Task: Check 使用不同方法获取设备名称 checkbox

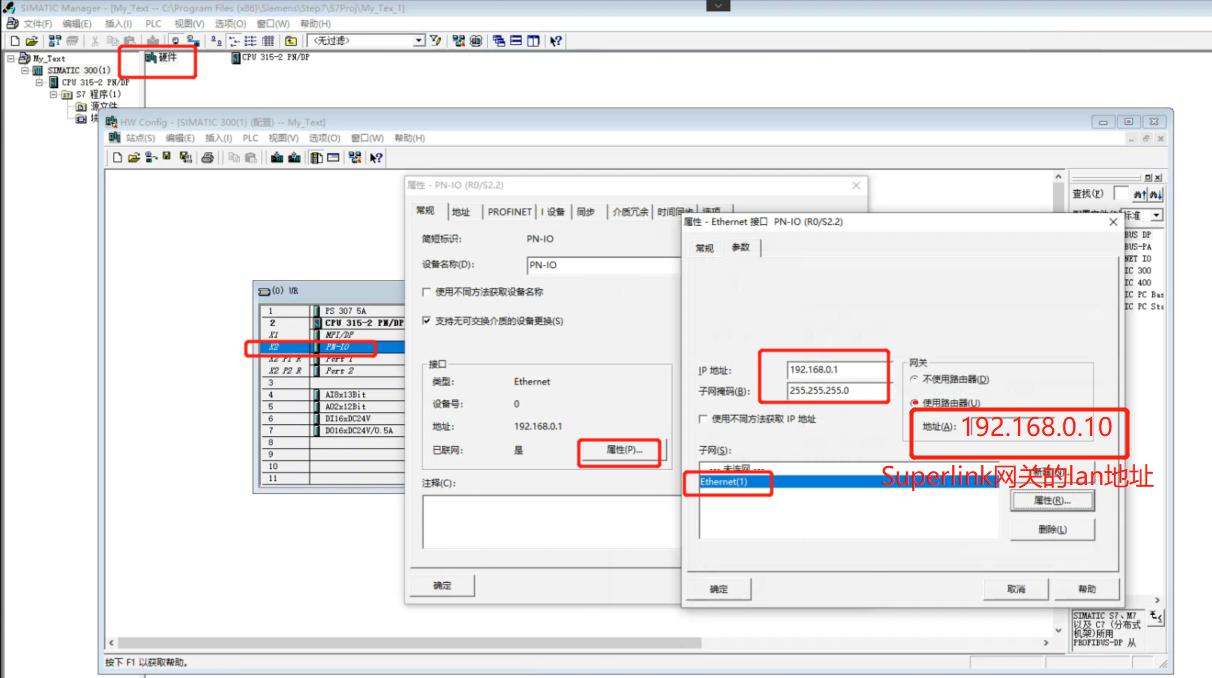Action: tap(427, 292)
